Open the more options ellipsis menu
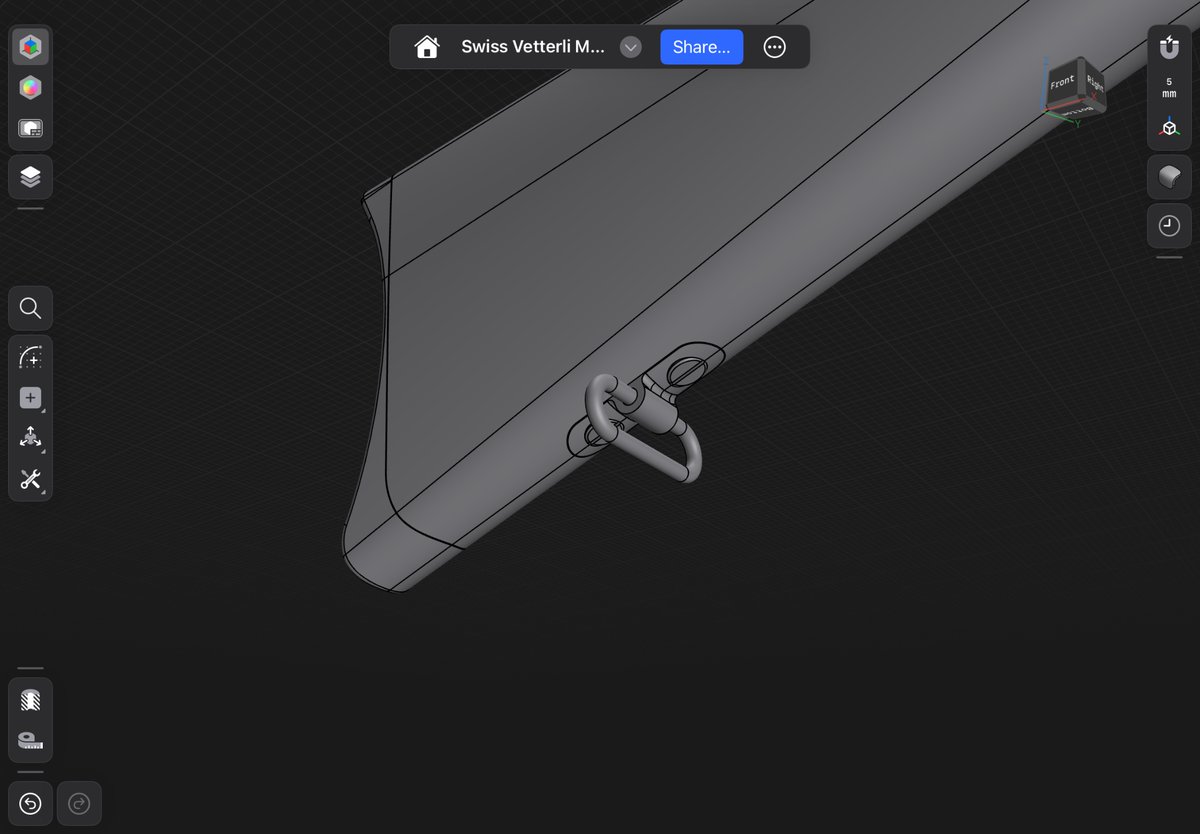The image size is (1200, 834). click(x=775, y=47)
